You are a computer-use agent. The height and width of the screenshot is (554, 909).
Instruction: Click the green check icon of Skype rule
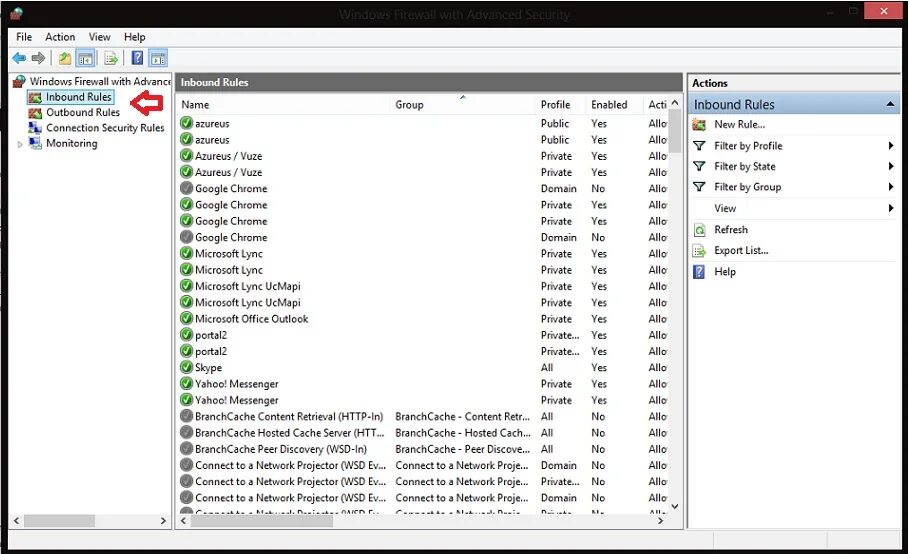[186, 367]
